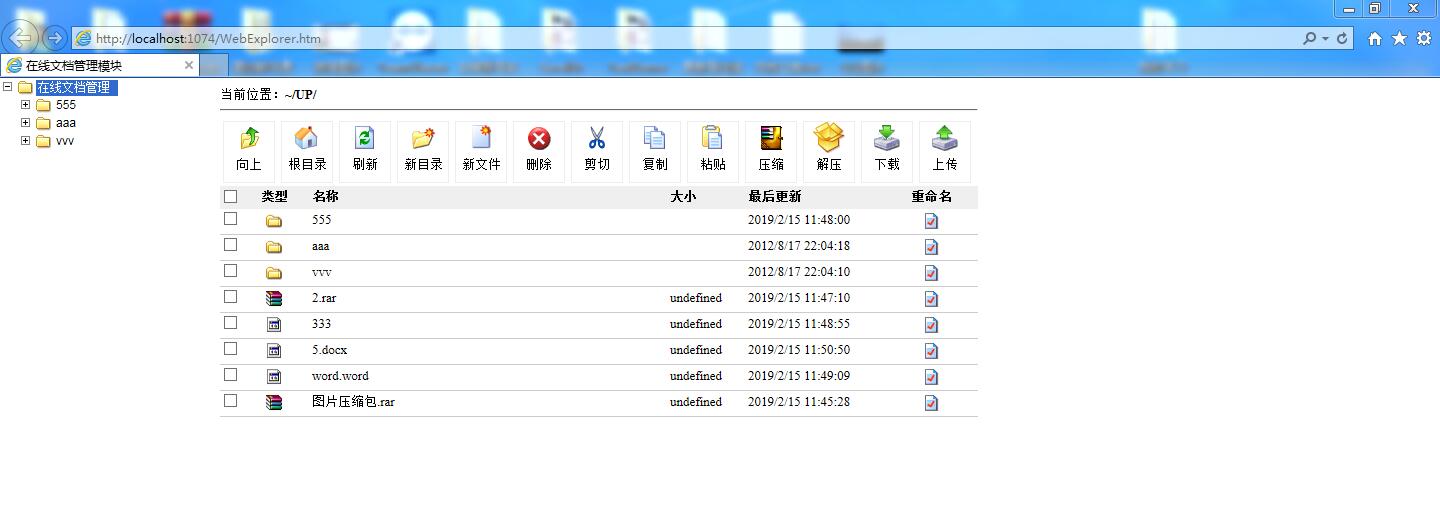Toggle the select-all checkbox in the header row
1440x524 pixels.
pyautogui.click(x=231, y=197)
